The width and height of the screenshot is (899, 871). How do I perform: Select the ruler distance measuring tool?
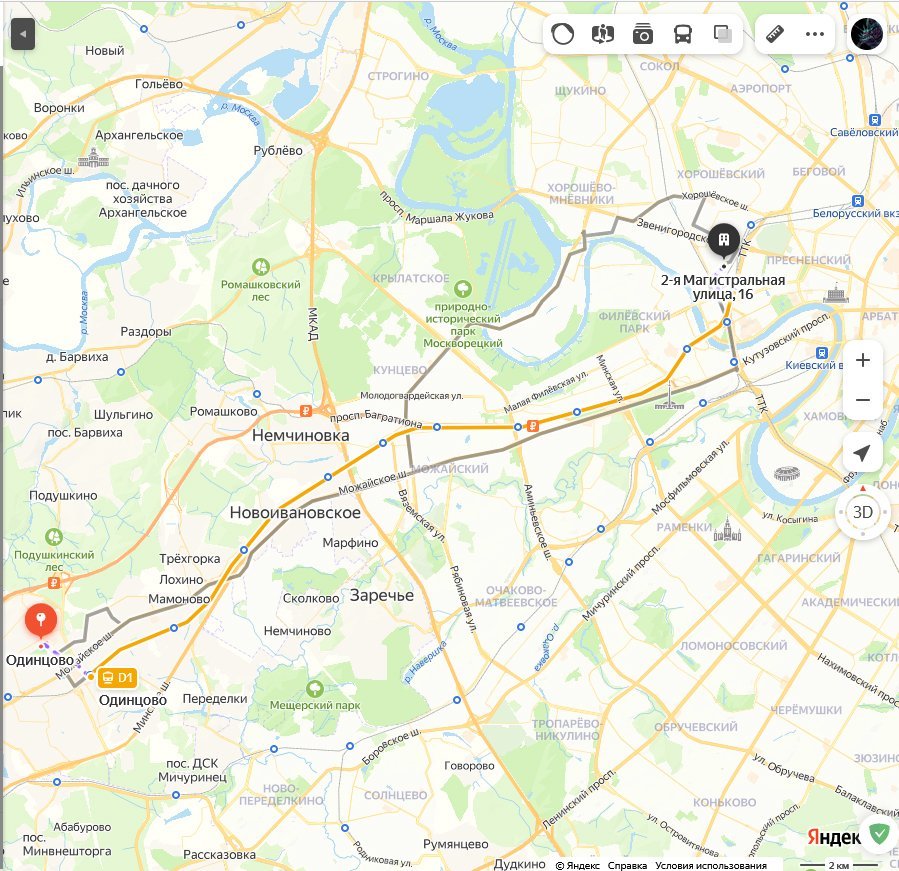click(775, 34)
